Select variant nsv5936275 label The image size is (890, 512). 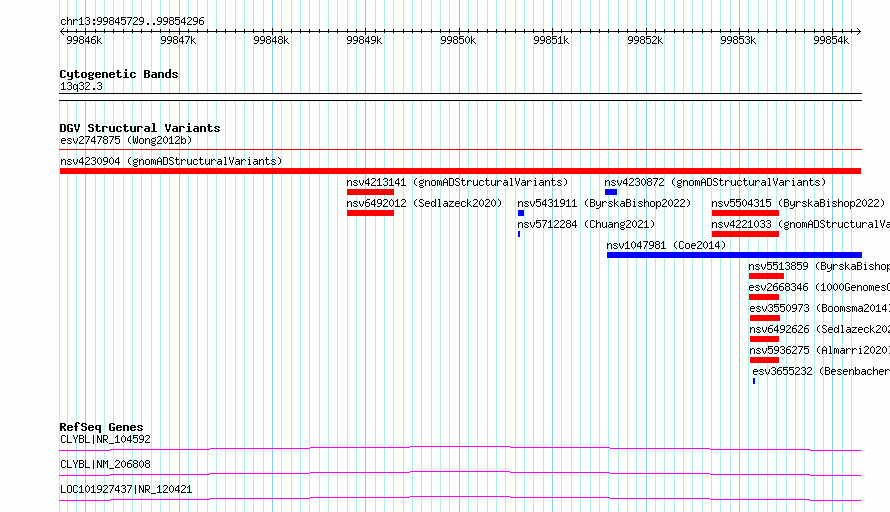tap(820, 350)
